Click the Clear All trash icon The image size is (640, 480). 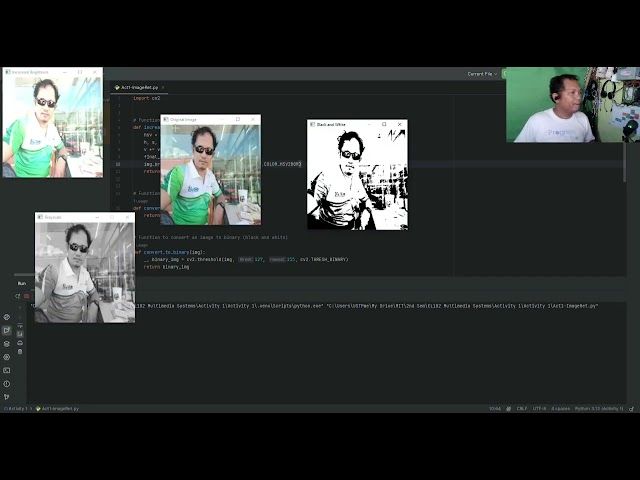point(20,351)
